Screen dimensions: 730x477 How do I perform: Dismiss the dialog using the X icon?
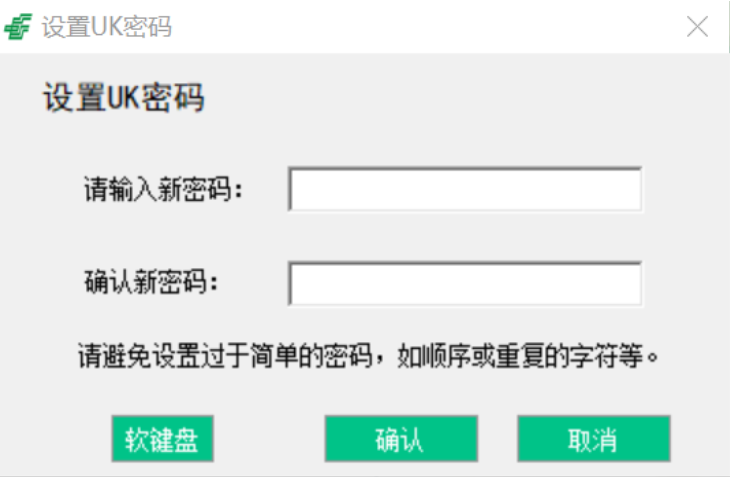[697, 27]
